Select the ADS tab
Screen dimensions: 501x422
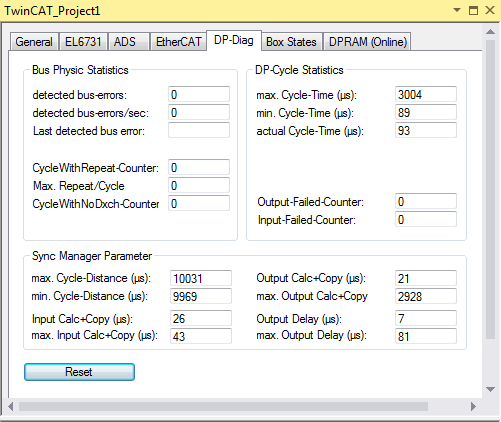click(128, 42)
